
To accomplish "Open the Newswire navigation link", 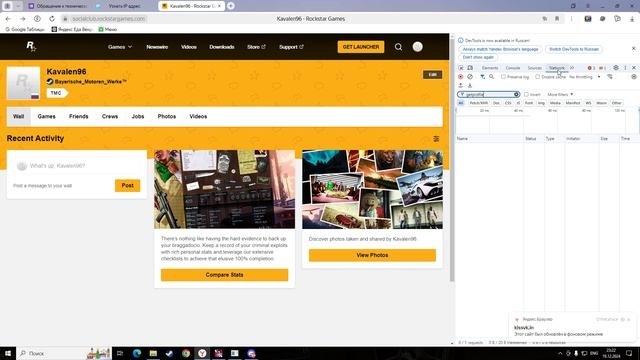I will click(x=157, y=47).
